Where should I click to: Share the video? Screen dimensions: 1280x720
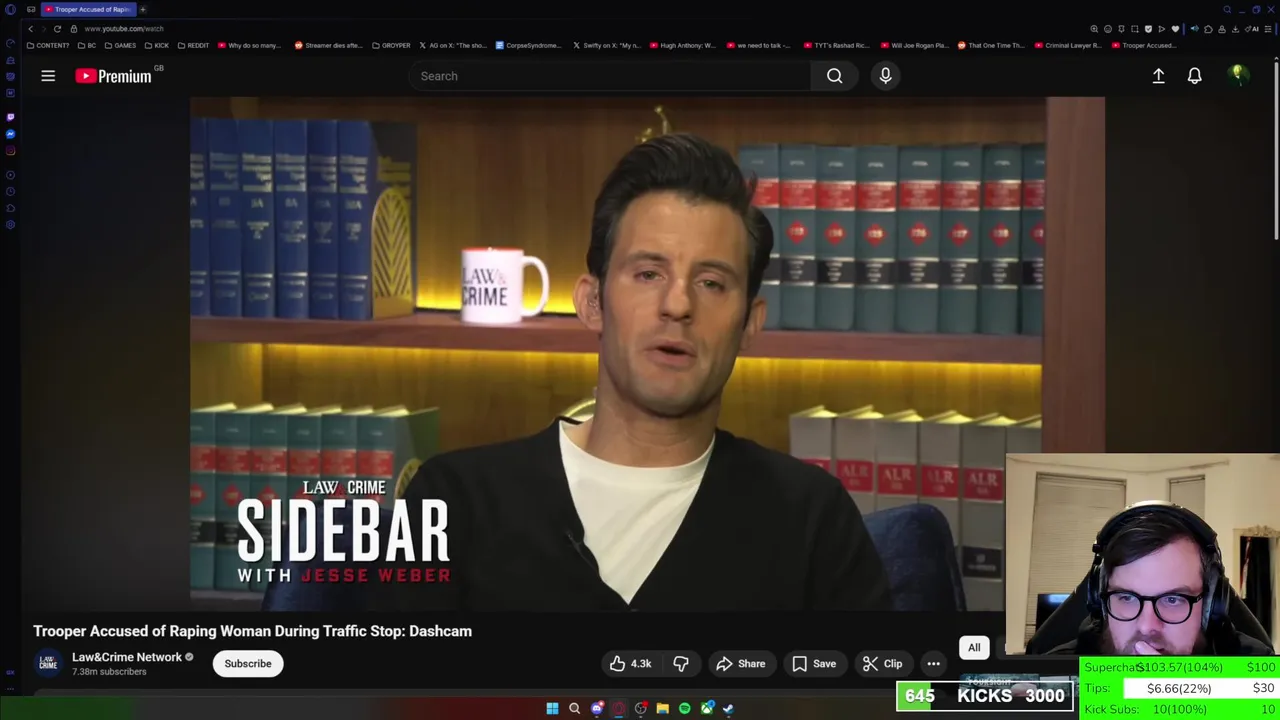coord(741,664)
